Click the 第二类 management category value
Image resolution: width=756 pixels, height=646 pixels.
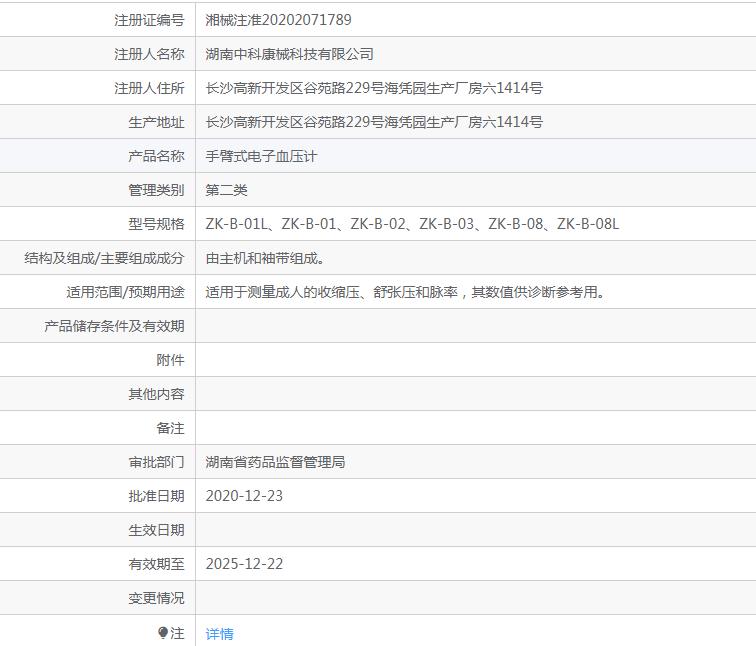point(226,190)
